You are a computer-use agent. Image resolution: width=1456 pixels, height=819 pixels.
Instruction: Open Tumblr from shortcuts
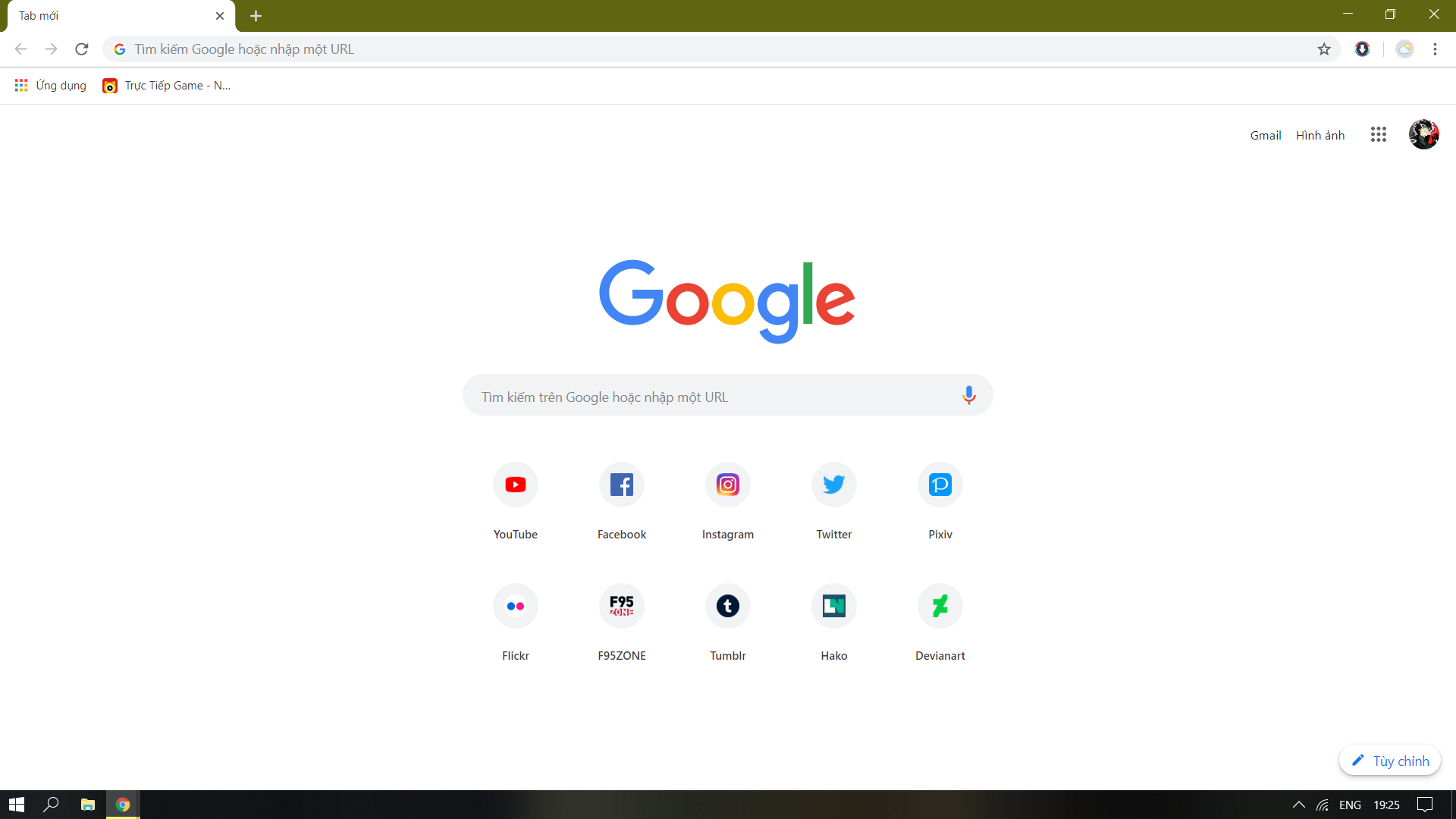point(727,605)
